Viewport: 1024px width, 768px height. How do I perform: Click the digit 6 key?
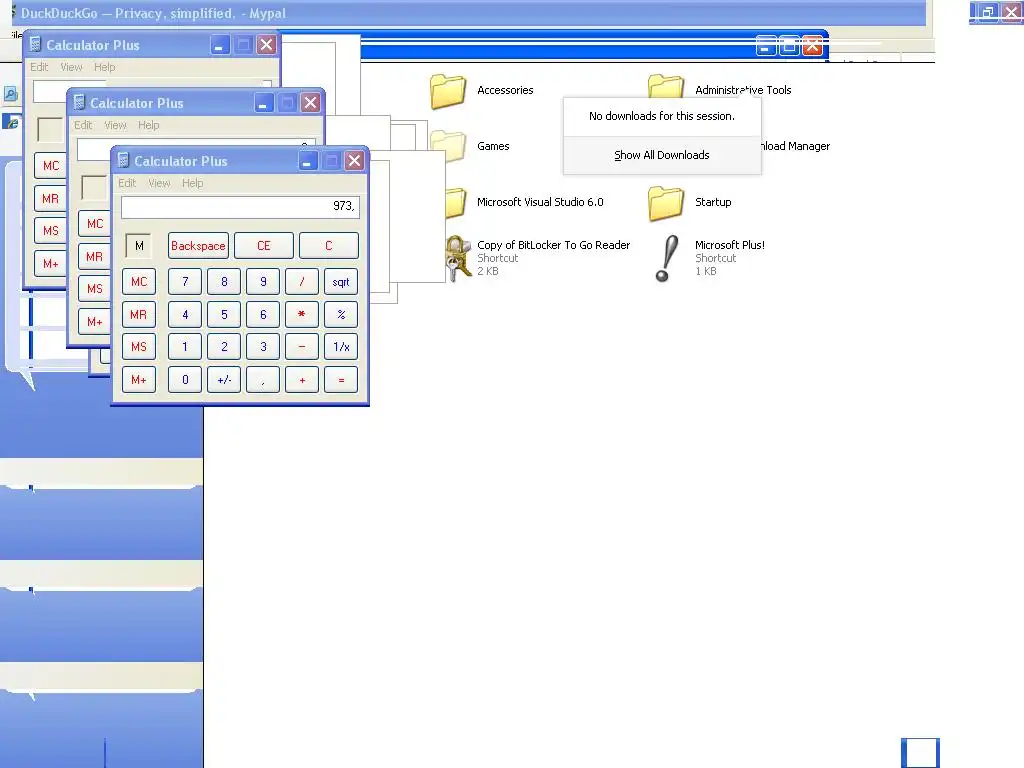pos(263,314)
